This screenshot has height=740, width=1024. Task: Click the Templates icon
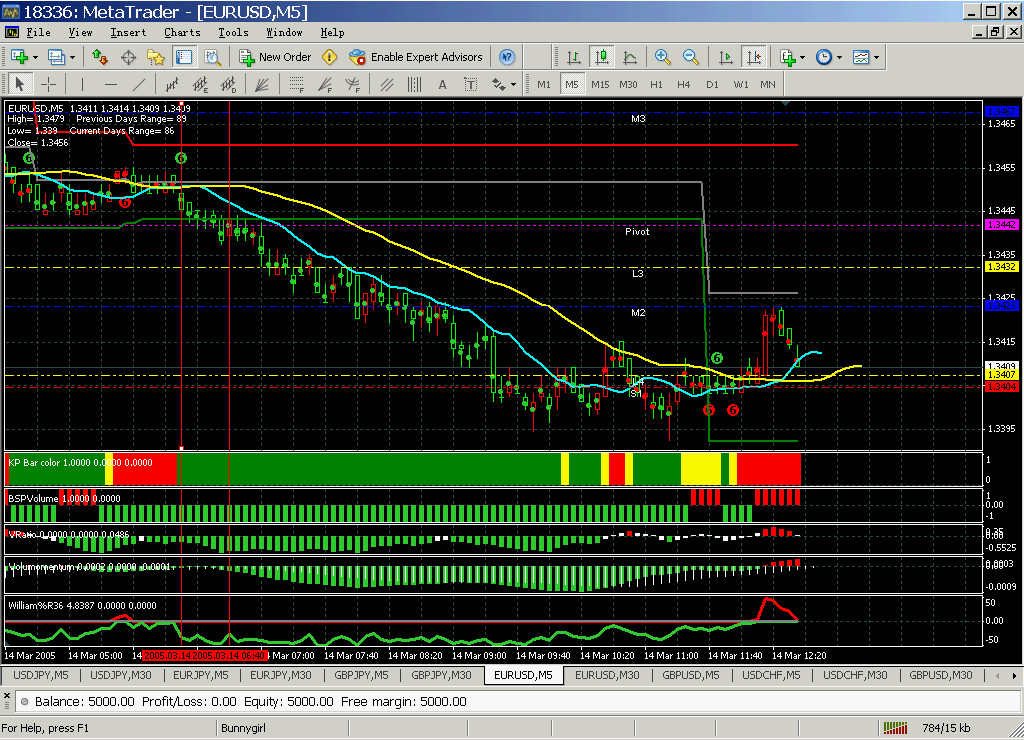coord(861,57)
